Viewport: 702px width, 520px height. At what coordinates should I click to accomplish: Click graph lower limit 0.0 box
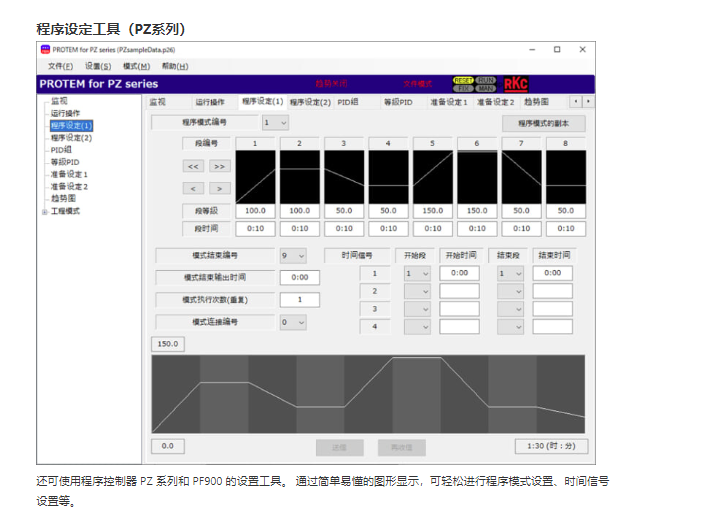(x=167, y=446)
